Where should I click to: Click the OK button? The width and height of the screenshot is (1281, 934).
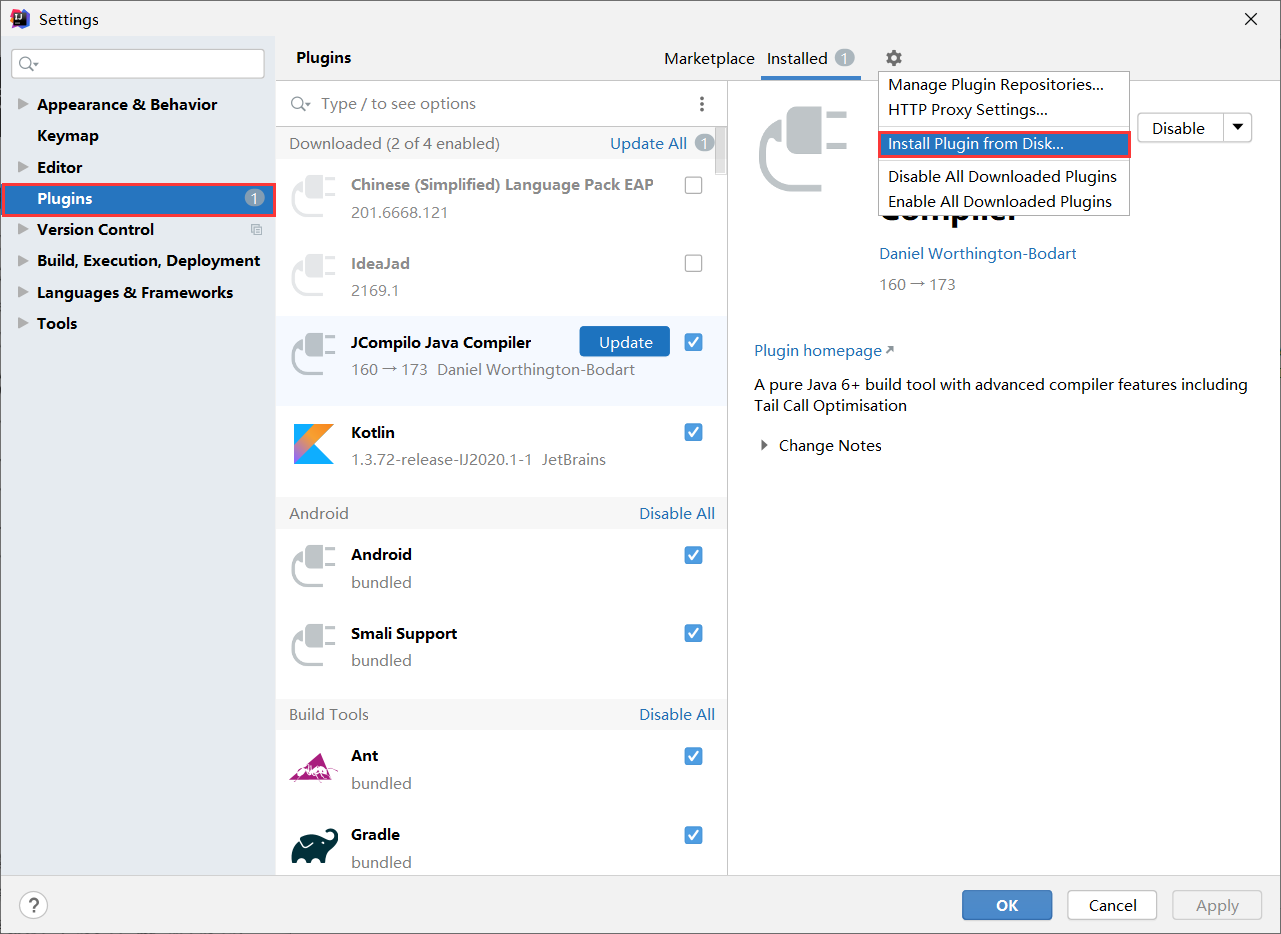pos(1007,905)
